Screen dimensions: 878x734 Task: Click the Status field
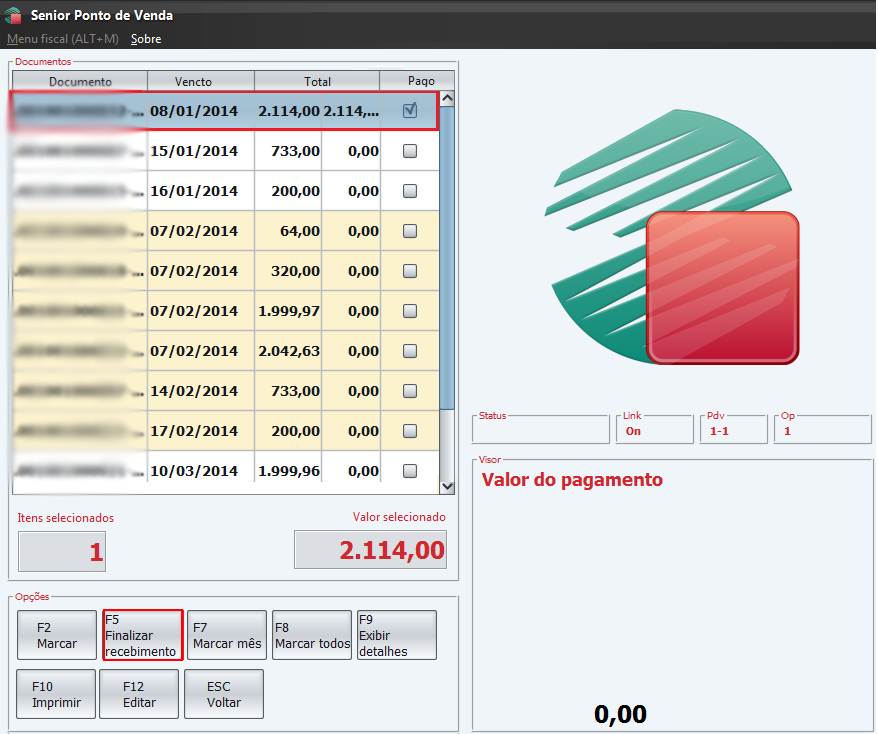coord(540,431)
